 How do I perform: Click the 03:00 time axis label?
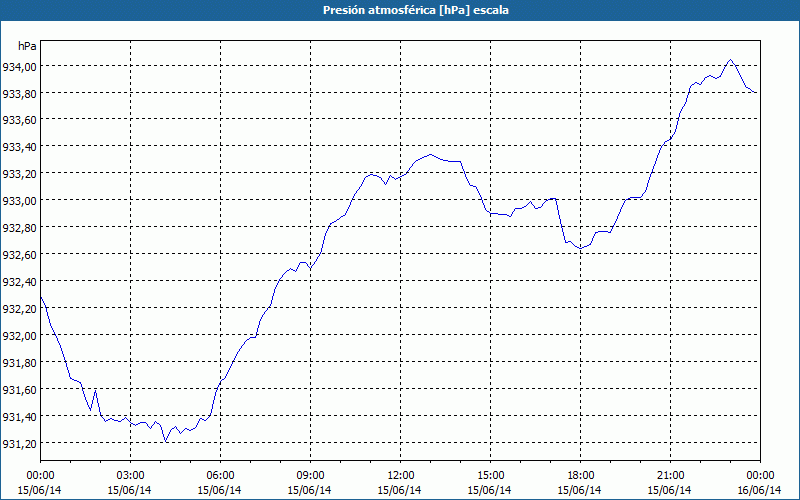(130, 476)
